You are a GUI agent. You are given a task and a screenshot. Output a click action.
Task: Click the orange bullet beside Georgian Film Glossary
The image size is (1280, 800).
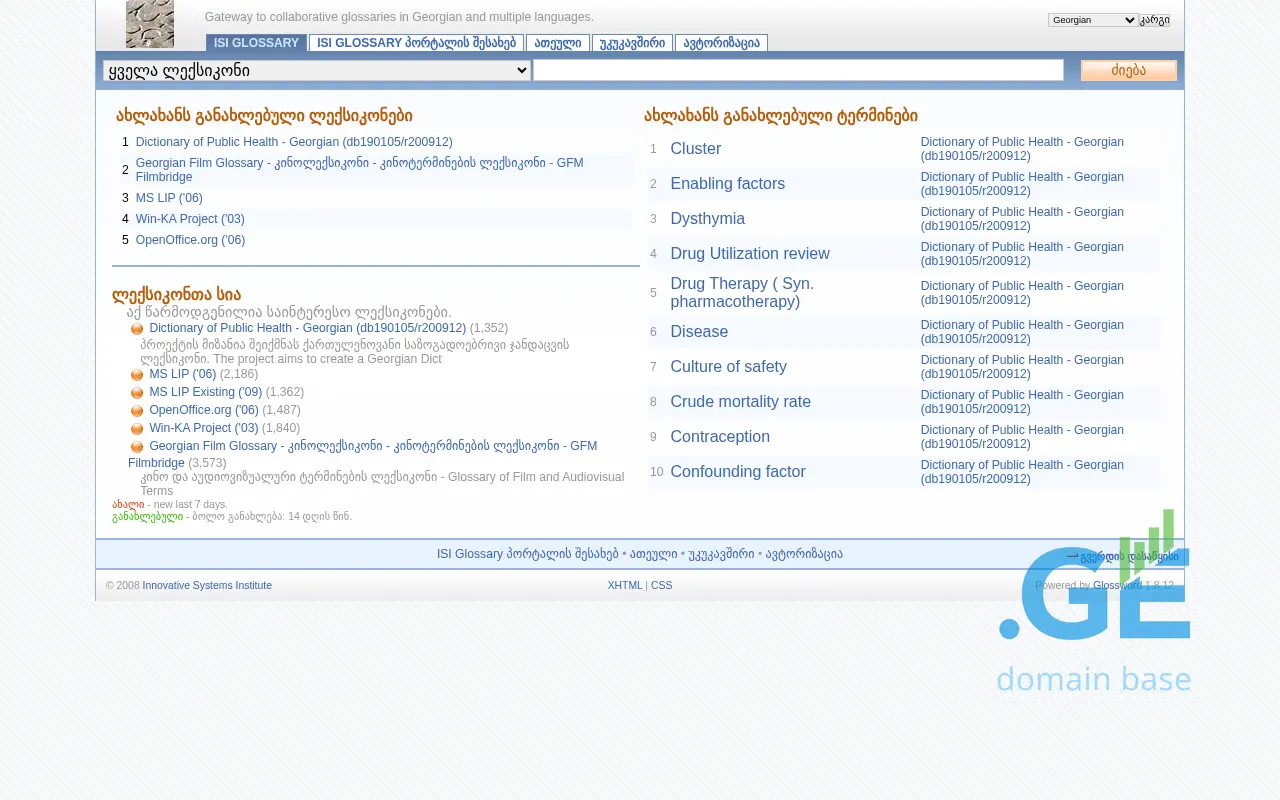coord(137,447)
